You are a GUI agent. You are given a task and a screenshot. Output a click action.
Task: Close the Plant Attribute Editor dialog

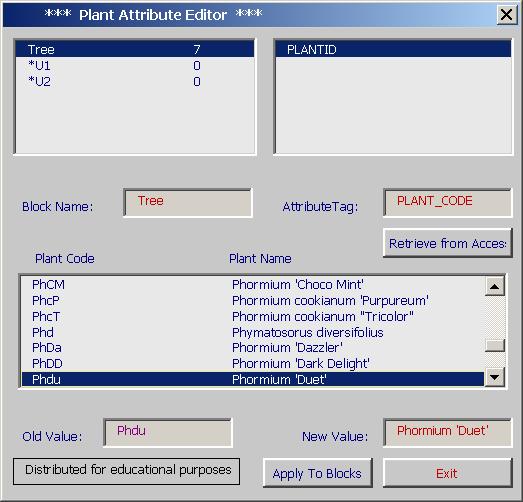[x=507, y=15]
